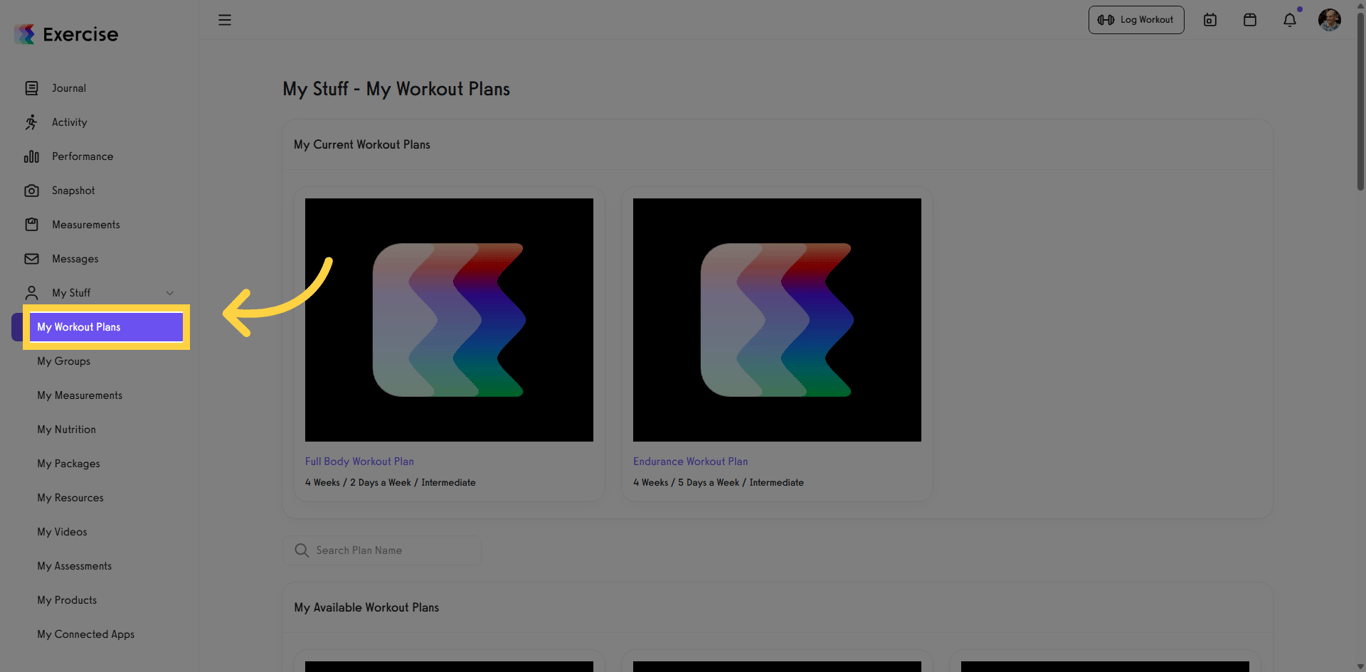Viewport: 1366px width, 672px height.
Task: Click the Journal icon in sidebar
Action: pyautogui.click(x=32, y=88)
